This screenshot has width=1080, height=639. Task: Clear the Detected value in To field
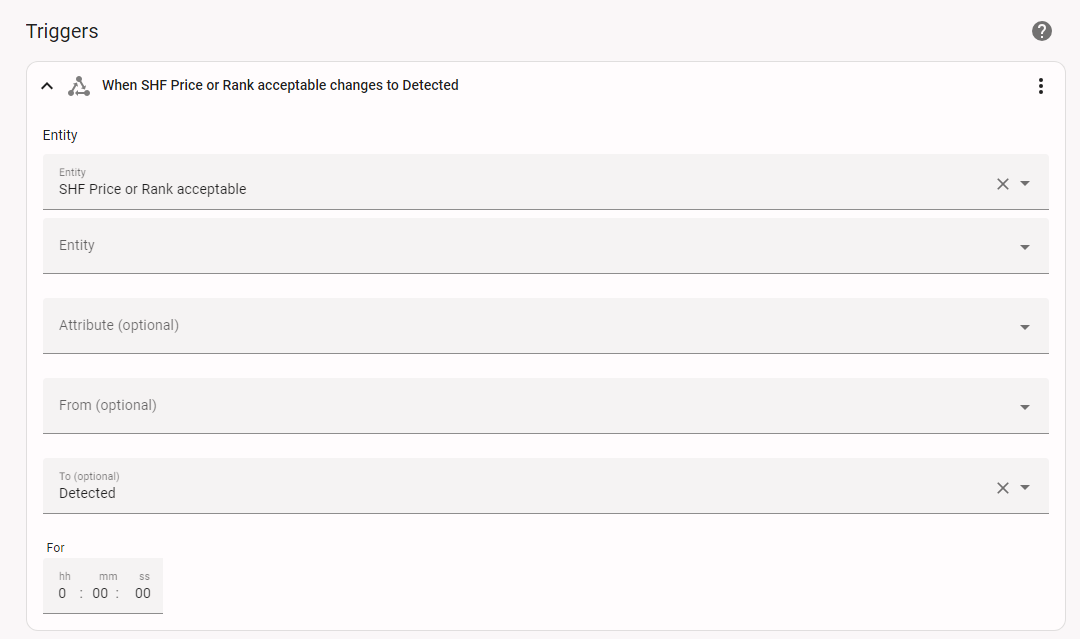point(1003,488)
